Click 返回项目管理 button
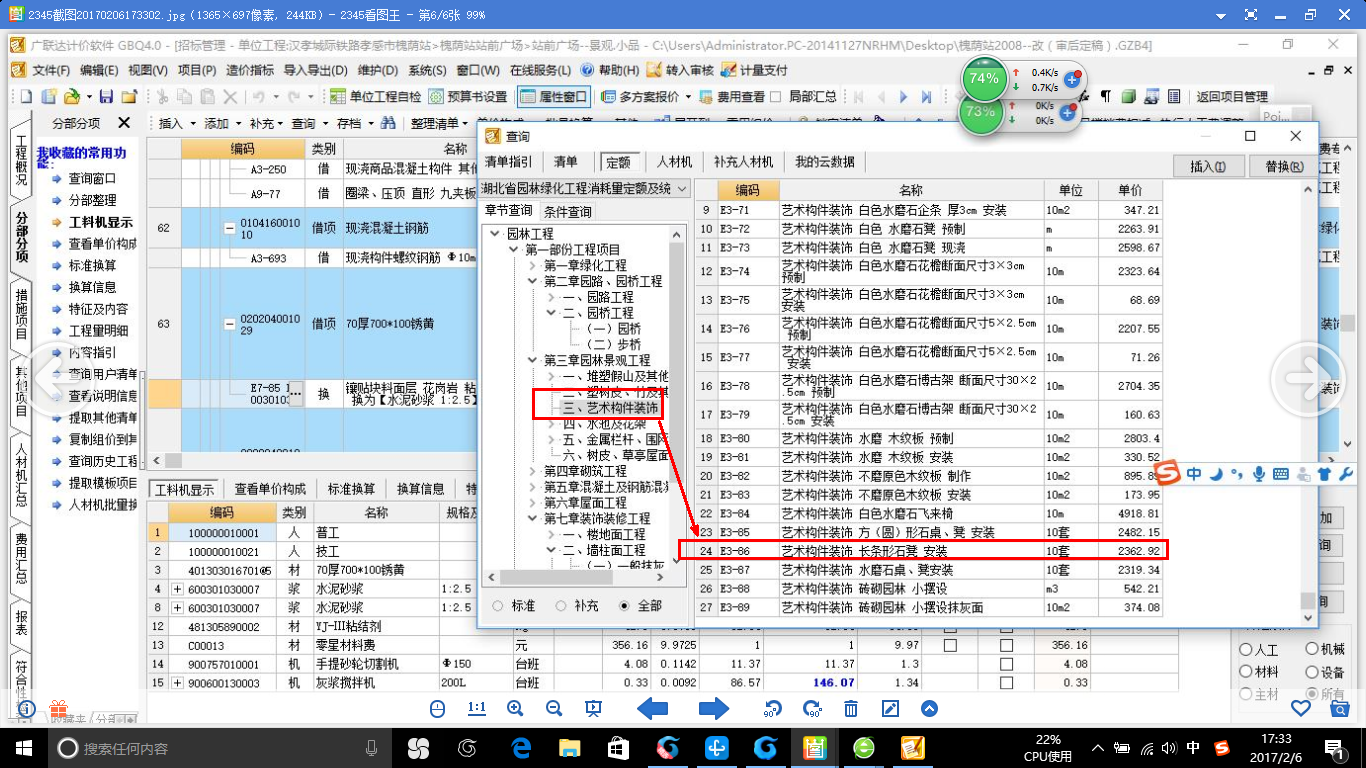This screenshot has height=768, width=1366. click(x=1232, y=97)
